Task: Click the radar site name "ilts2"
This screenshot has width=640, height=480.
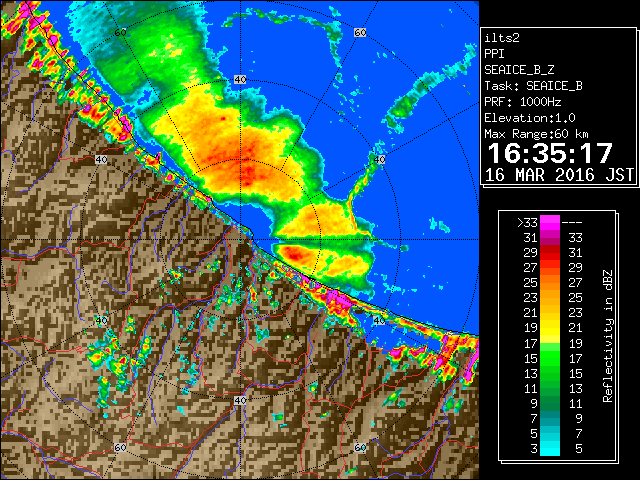Action: click(502, 38)
